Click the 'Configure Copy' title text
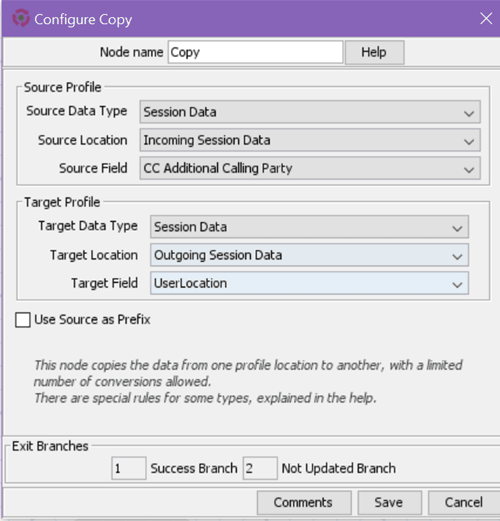This screenshot has width=500, height=521. [x=83, y=20]
